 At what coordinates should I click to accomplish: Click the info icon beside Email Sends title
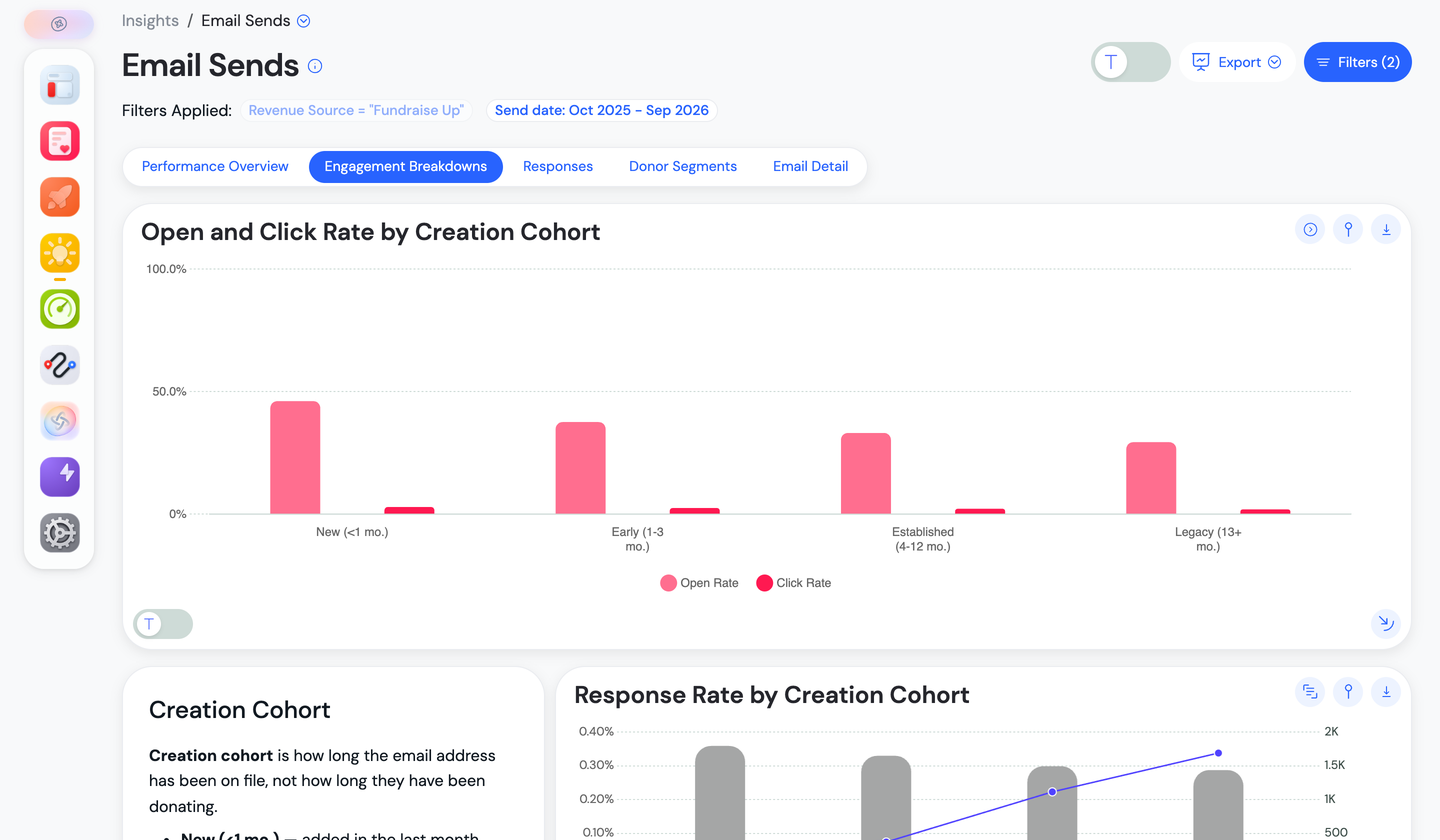pos(315,66)
